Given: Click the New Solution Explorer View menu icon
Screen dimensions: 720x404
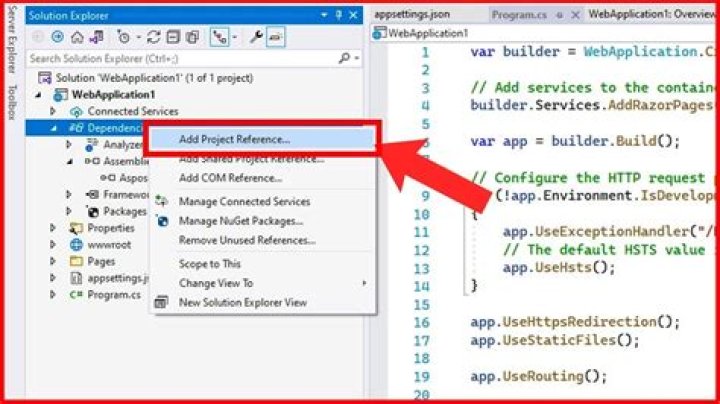Looking at the screenshot, I should tap(161, 302).
